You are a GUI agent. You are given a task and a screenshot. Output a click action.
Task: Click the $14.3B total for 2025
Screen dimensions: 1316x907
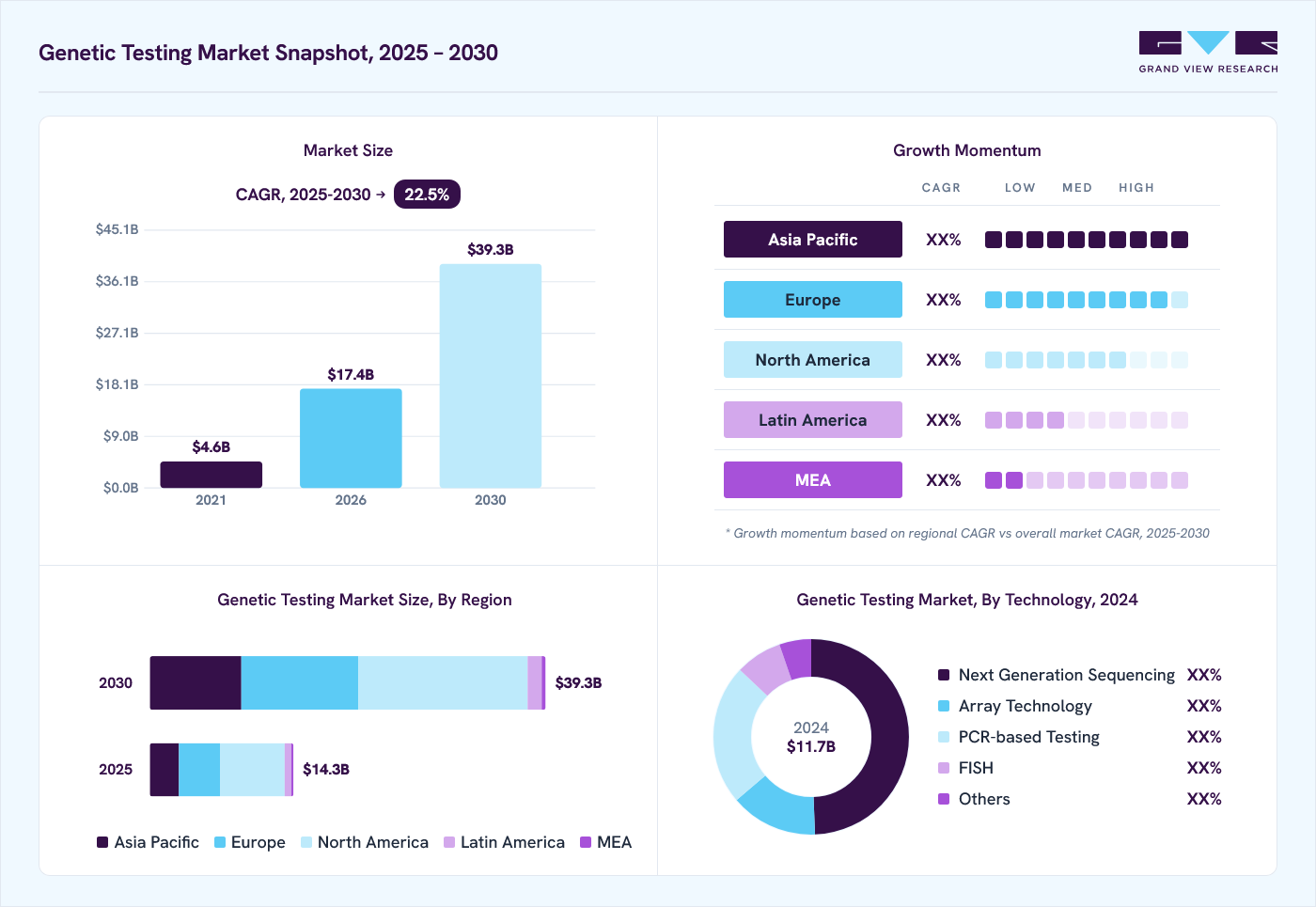(x=326, y=769)
